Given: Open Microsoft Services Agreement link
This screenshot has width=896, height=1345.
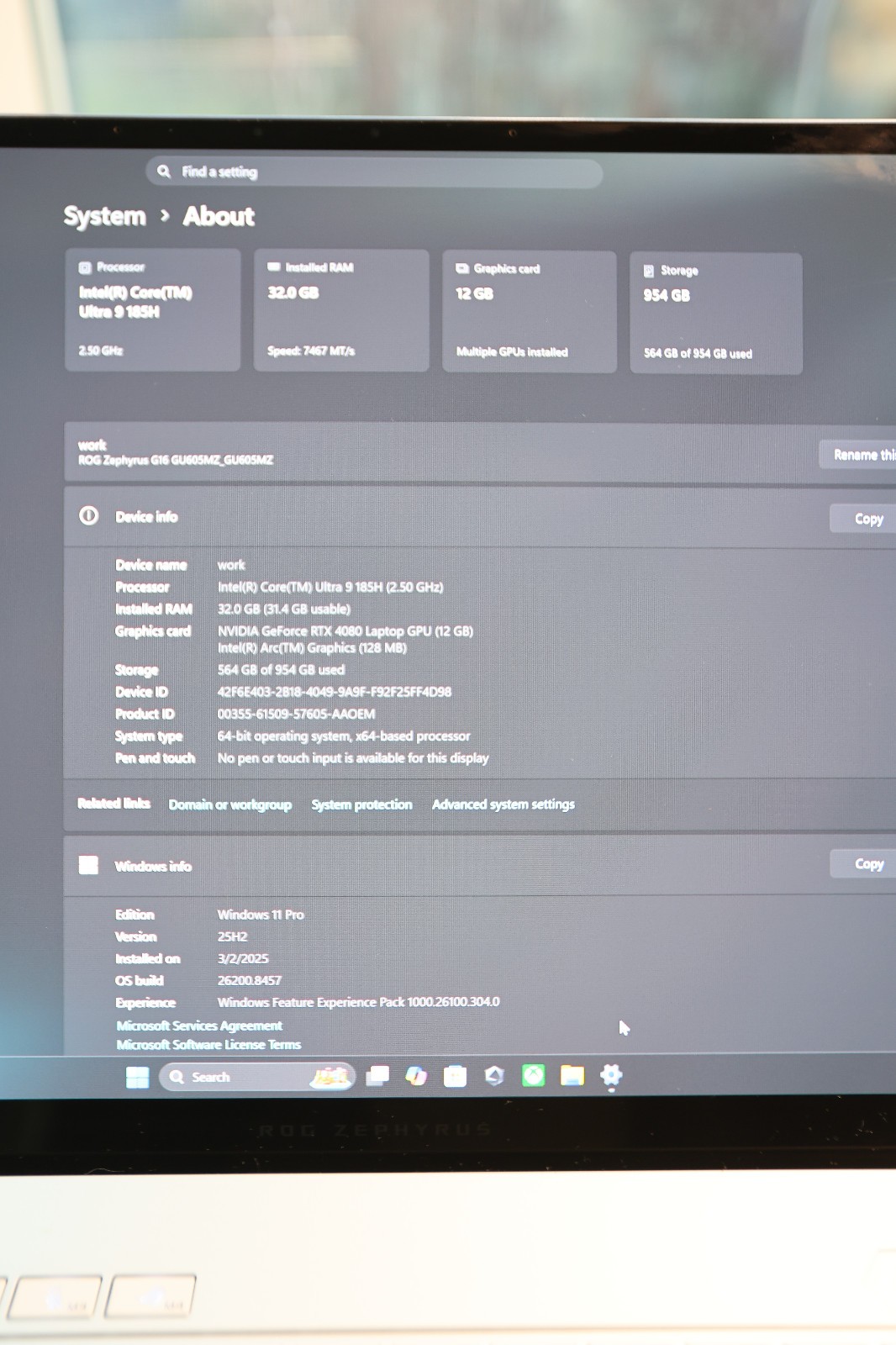Looking at the screenshot, I should click(x=199, y=1026).
